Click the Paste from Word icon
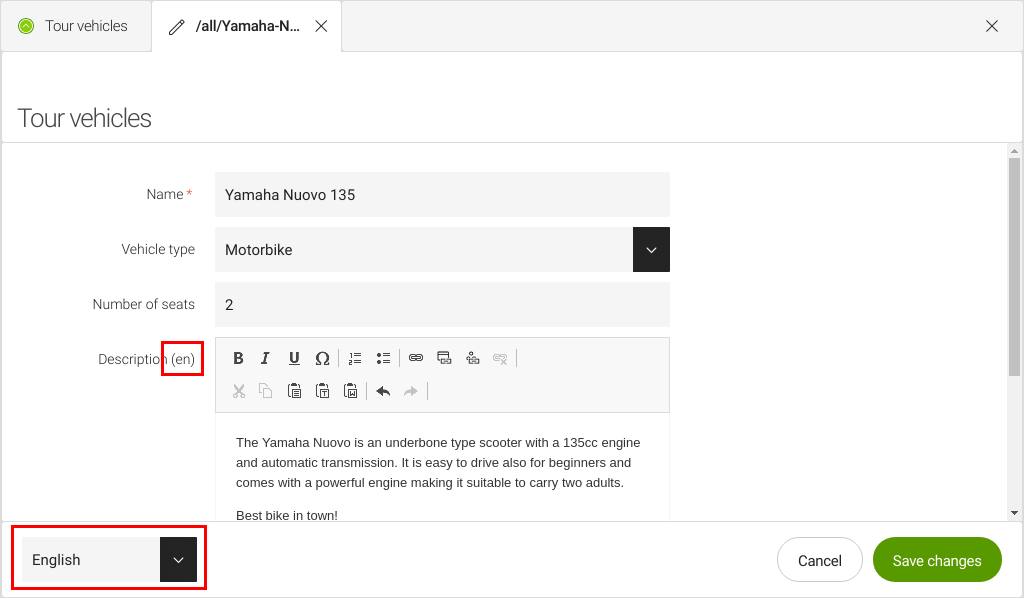The image size is (1024, 598). tap(350, 391)
